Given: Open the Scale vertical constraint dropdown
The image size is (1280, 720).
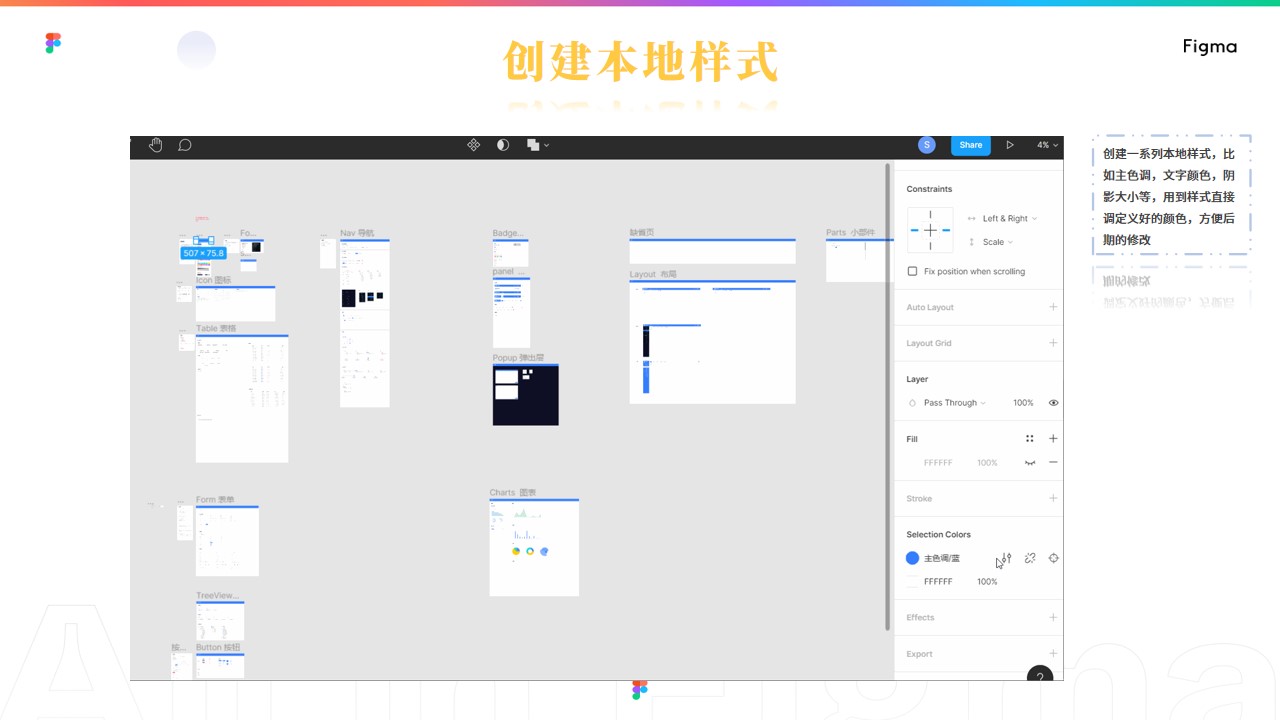Looking at the screenshot, I should [996, 242].
